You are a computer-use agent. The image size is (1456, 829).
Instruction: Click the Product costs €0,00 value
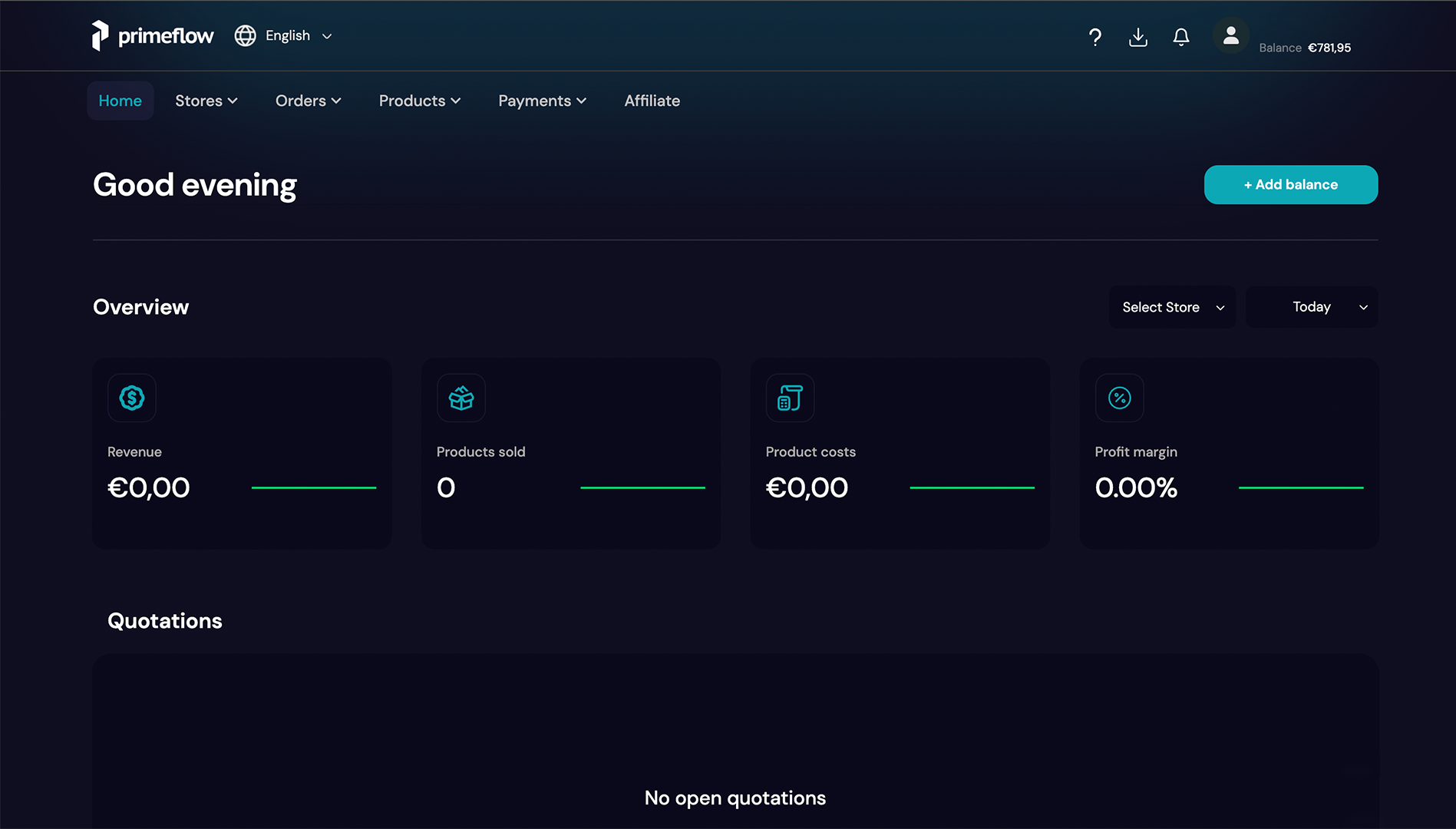(807, 487)
